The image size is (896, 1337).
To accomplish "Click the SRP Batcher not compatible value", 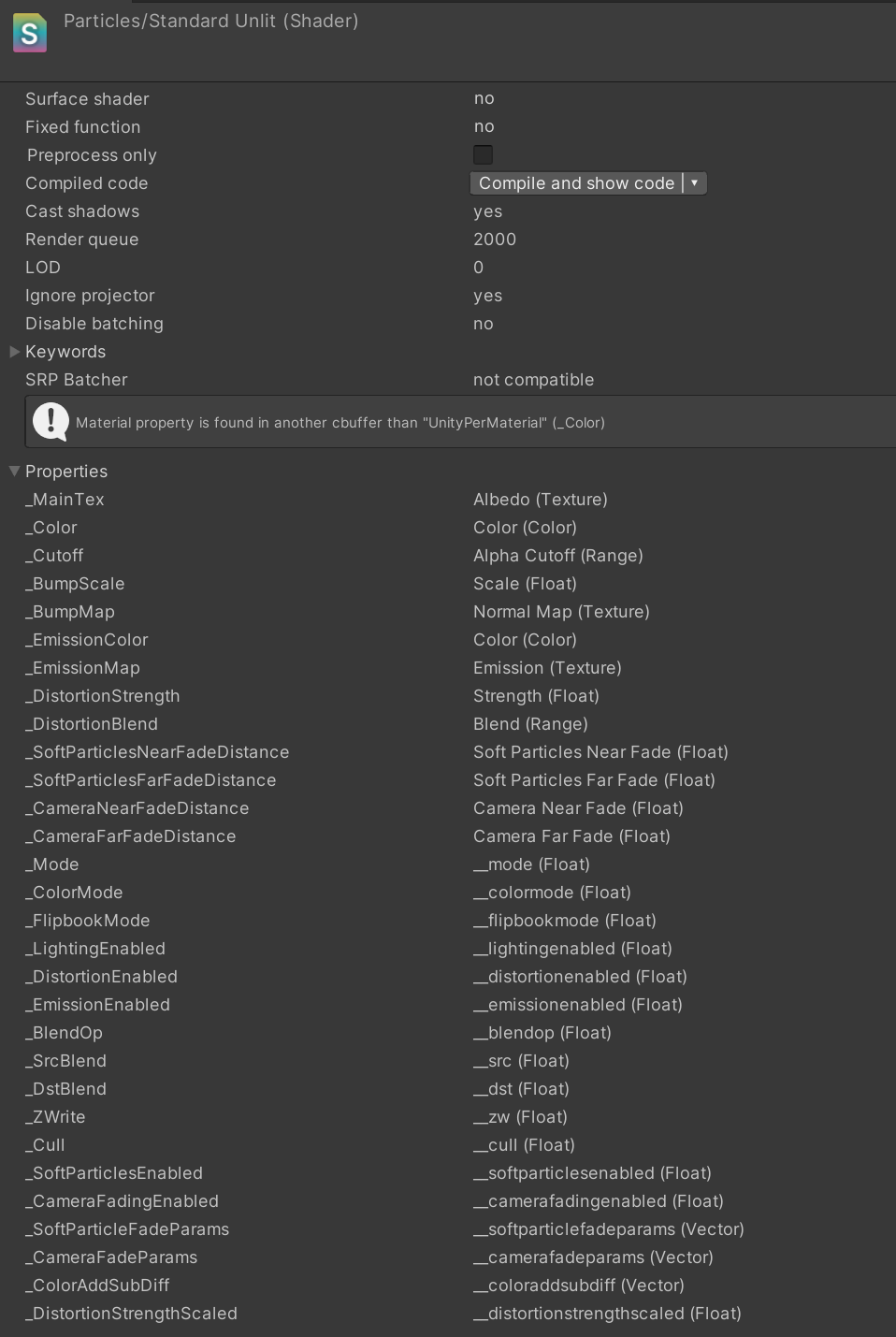I will pos(533,380).
